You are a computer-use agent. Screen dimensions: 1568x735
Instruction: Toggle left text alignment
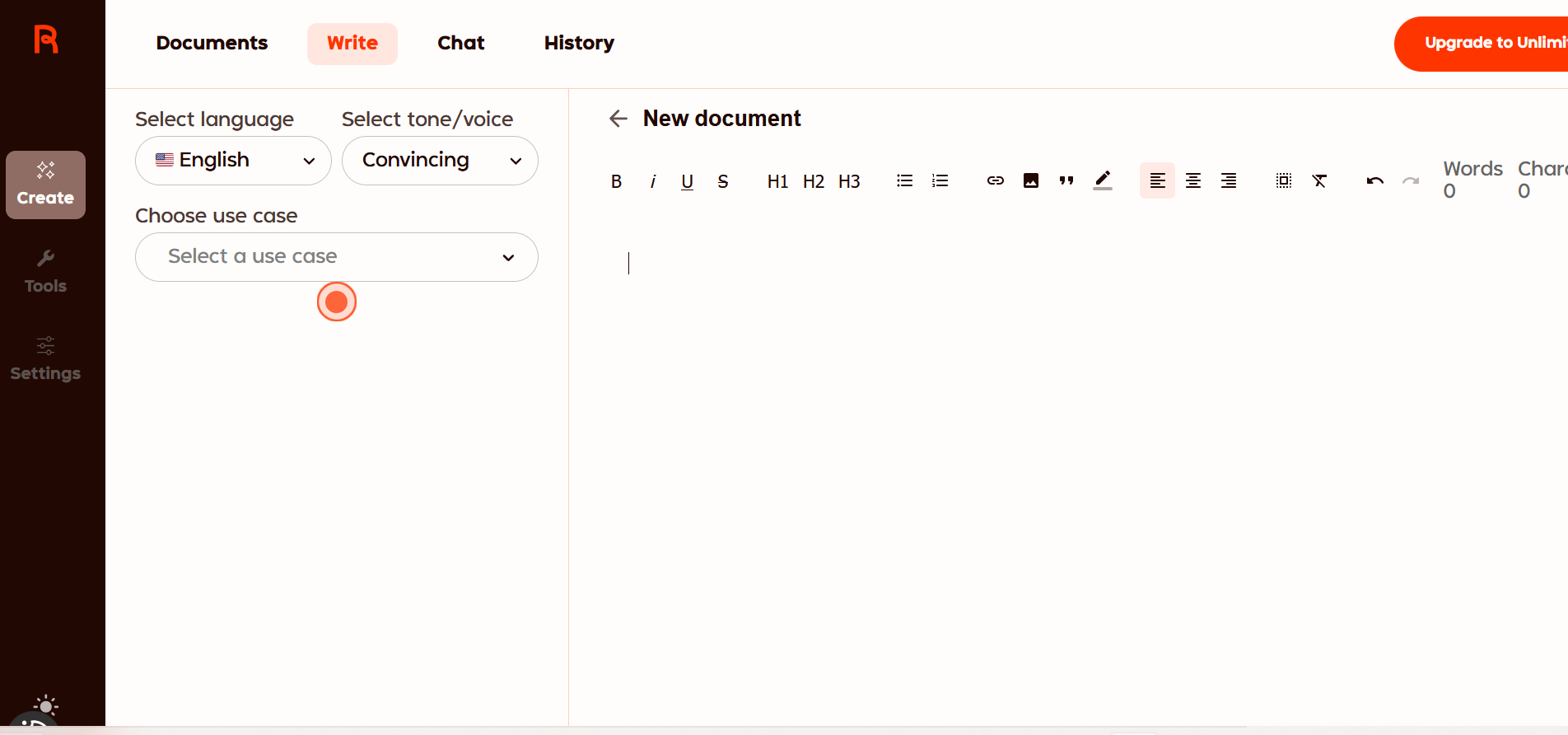[x=1157, y=180]
